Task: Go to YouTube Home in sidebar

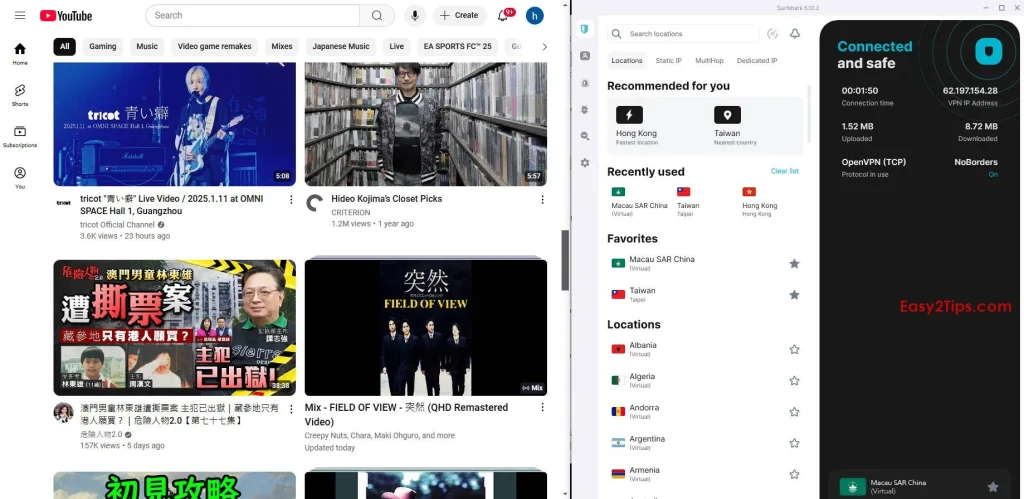Action: [x=20, y=54]
